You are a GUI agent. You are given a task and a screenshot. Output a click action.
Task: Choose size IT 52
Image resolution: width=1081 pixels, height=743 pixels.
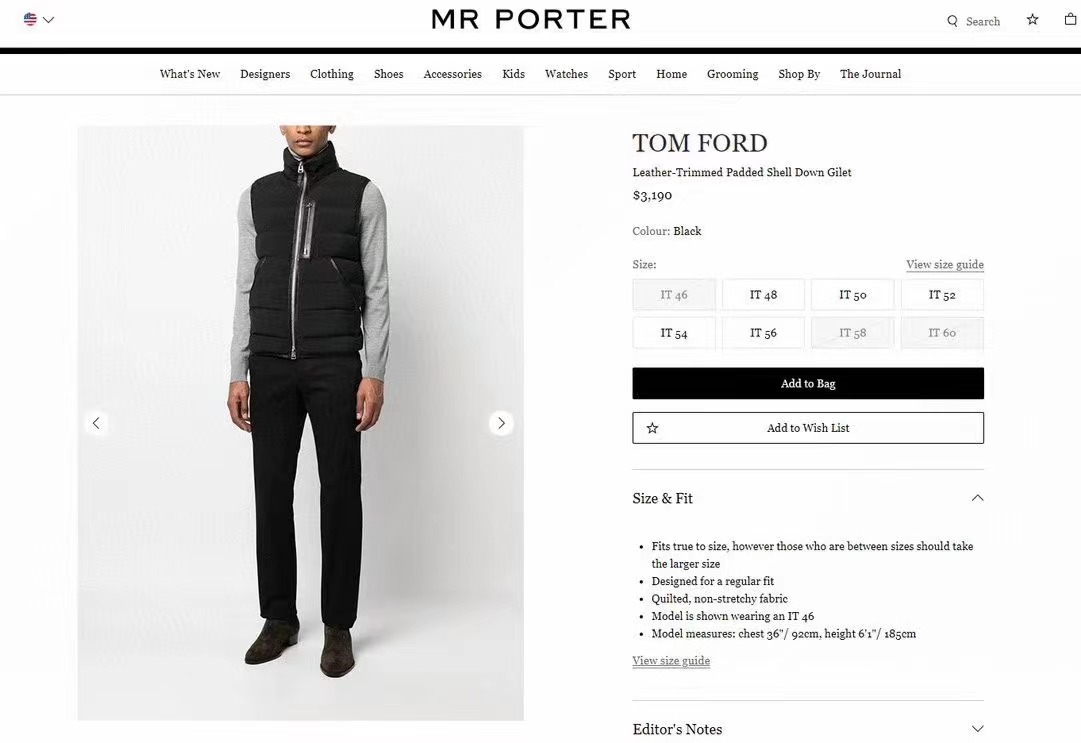pyautogui.click(x=942, y=295)
